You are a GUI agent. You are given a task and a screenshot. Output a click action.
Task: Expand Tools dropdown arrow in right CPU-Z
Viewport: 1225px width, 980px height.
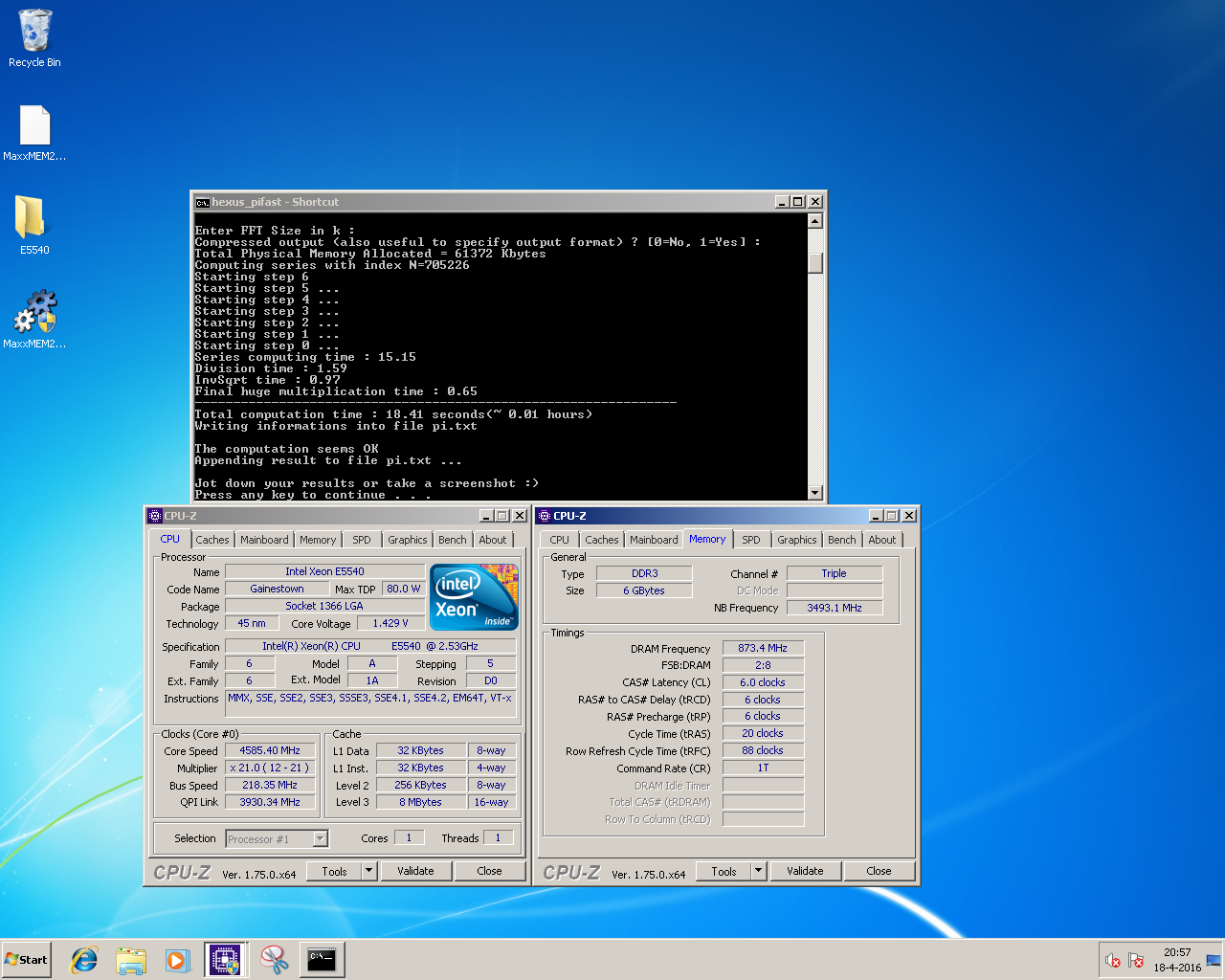759,871
